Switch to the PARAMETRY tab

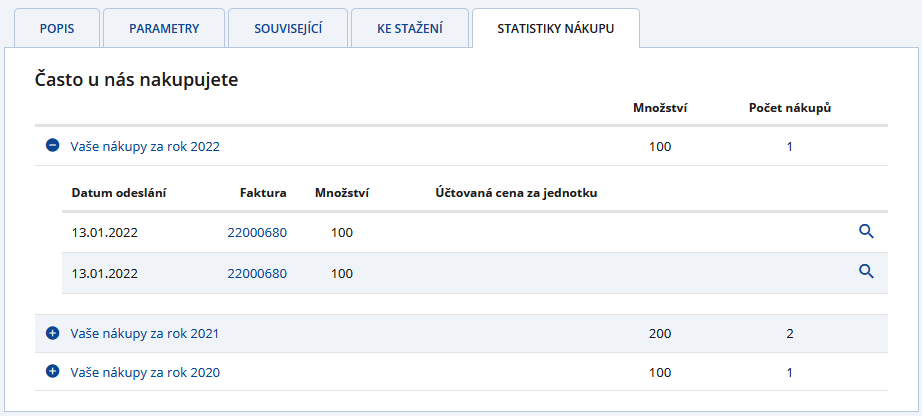[x=164, y=29]
